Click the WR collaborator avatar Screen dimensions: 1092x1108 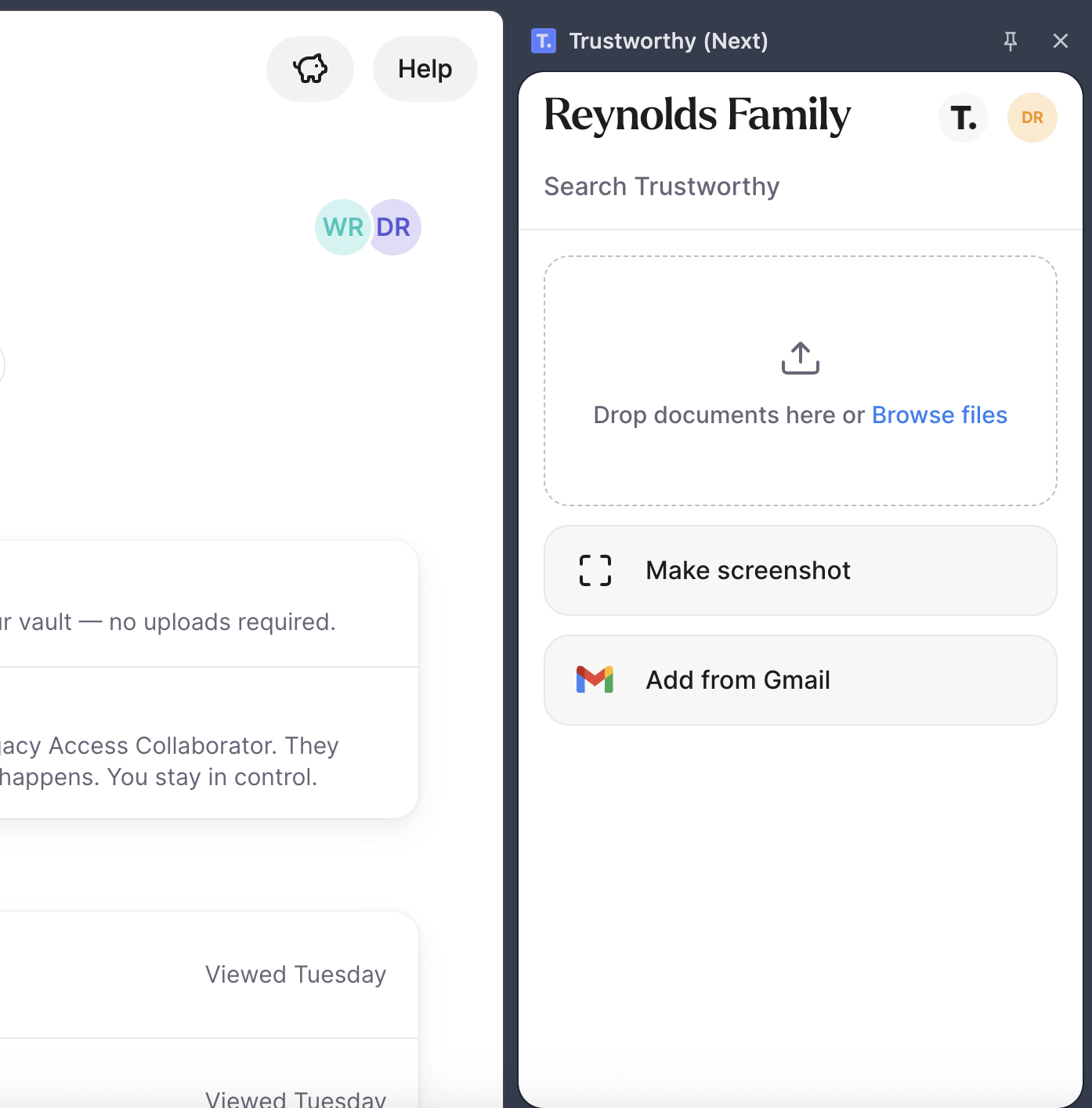click(x=342, y=227)
